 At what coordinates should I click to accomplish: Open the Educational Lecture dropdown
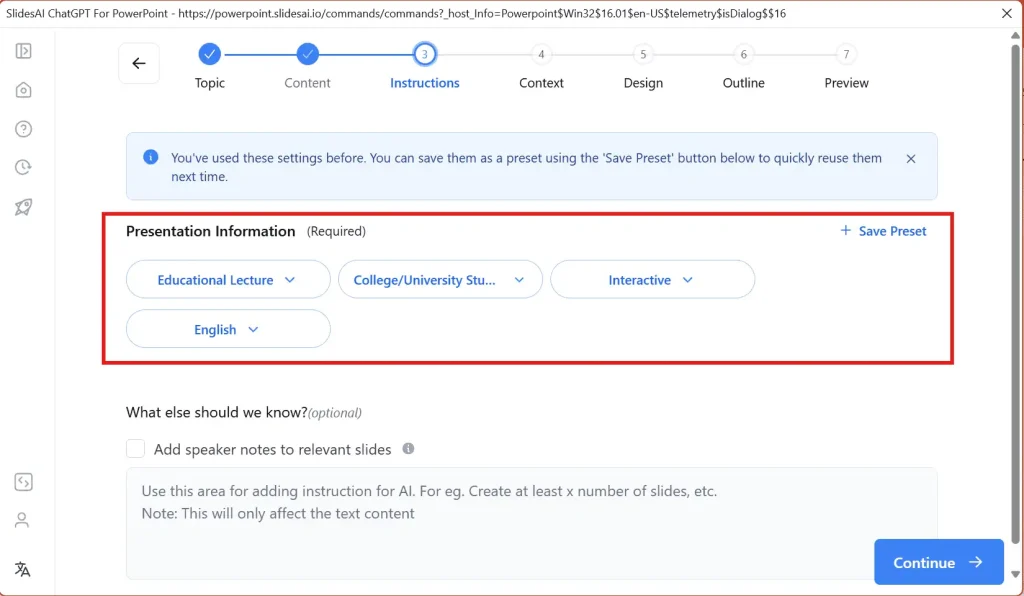(227, 279)
